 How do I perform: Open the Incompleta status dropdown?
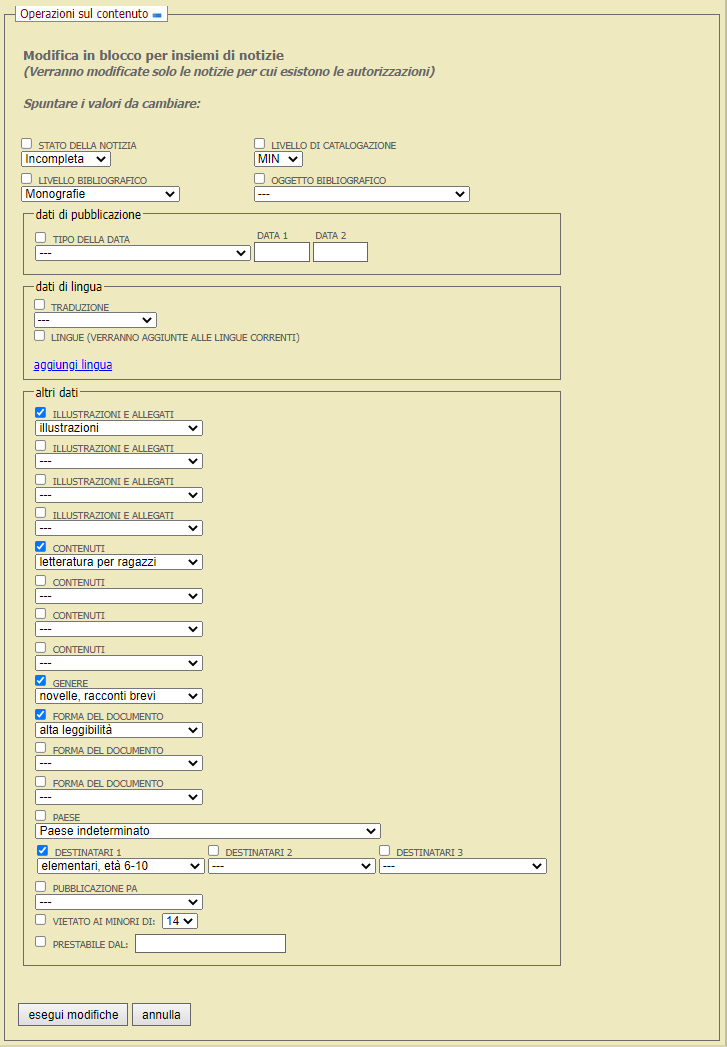66,159
